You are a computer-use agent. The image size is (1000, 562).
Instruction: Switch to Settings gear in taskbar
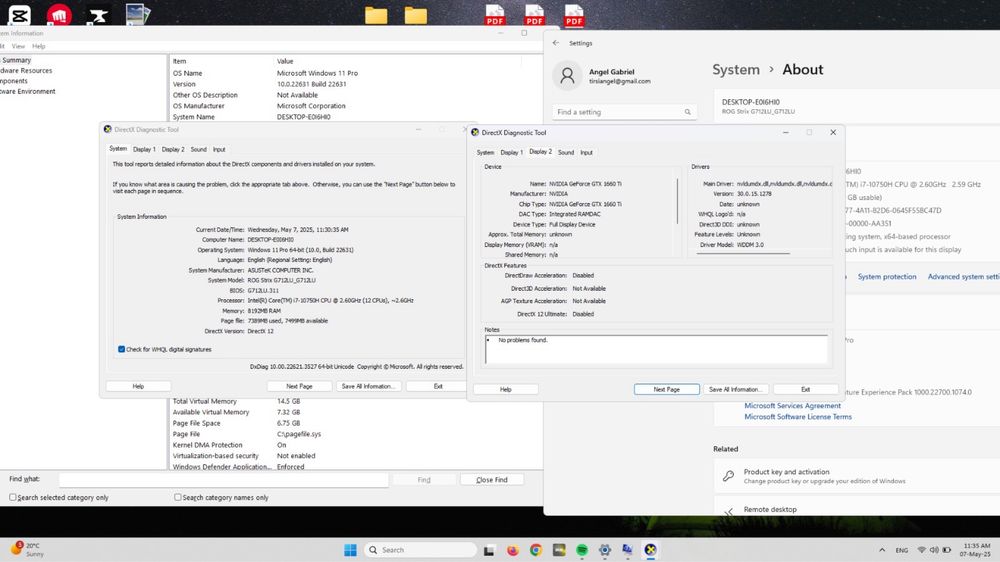pos(605,550)
